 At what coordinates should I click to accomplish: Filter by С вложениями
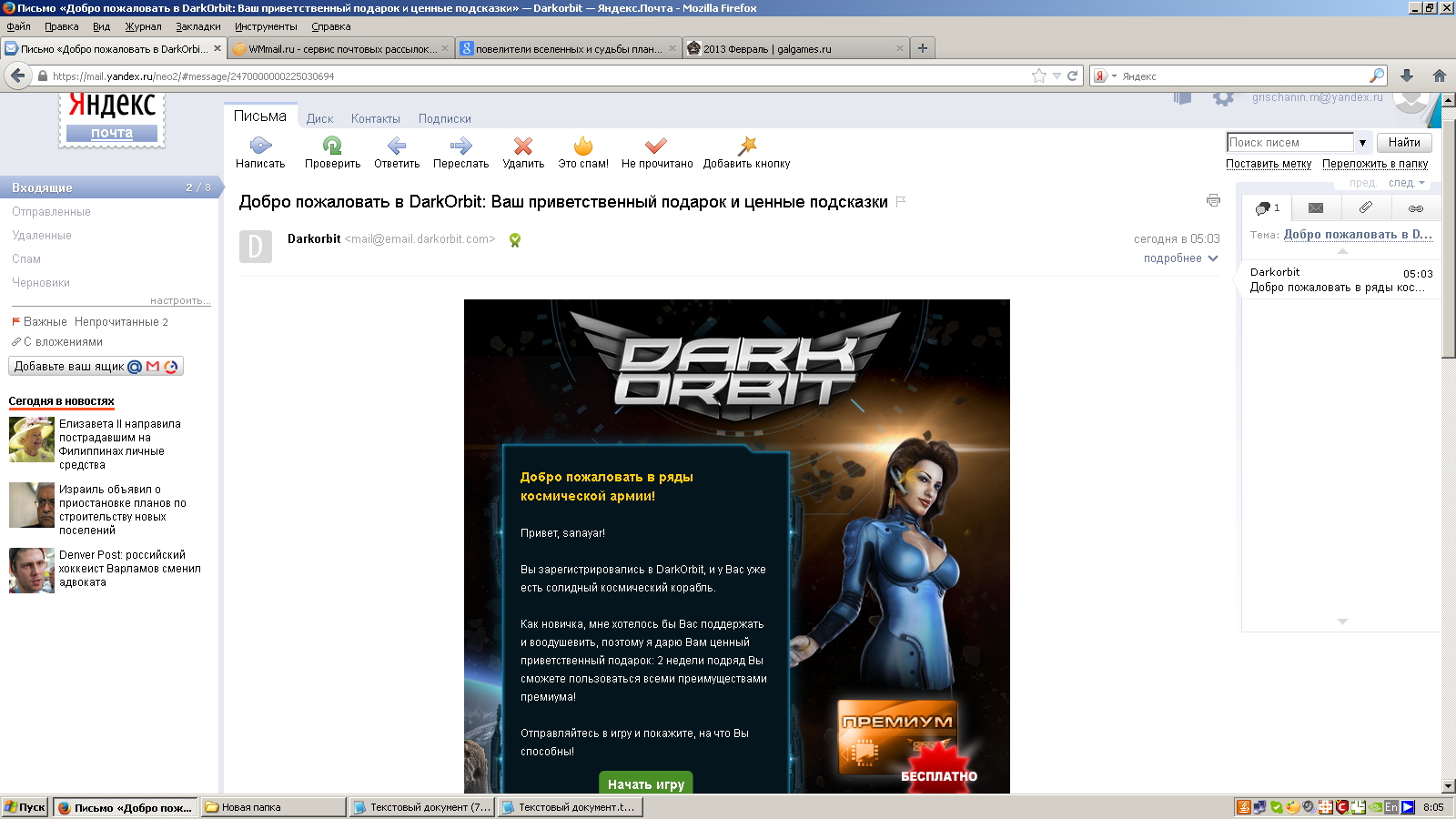click(x=63, y=342)
